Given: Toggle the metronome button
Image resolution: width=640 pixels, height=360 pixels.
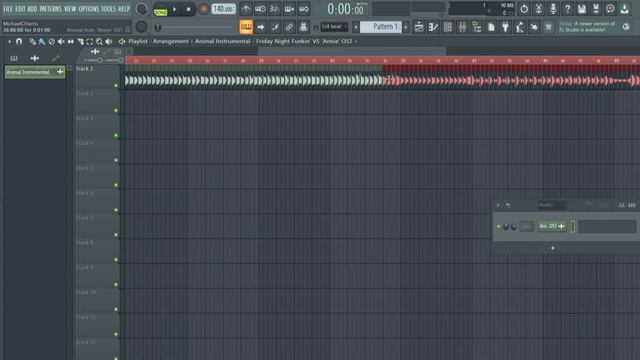Looking at the screenshot, I should click(x=246, y=9).
